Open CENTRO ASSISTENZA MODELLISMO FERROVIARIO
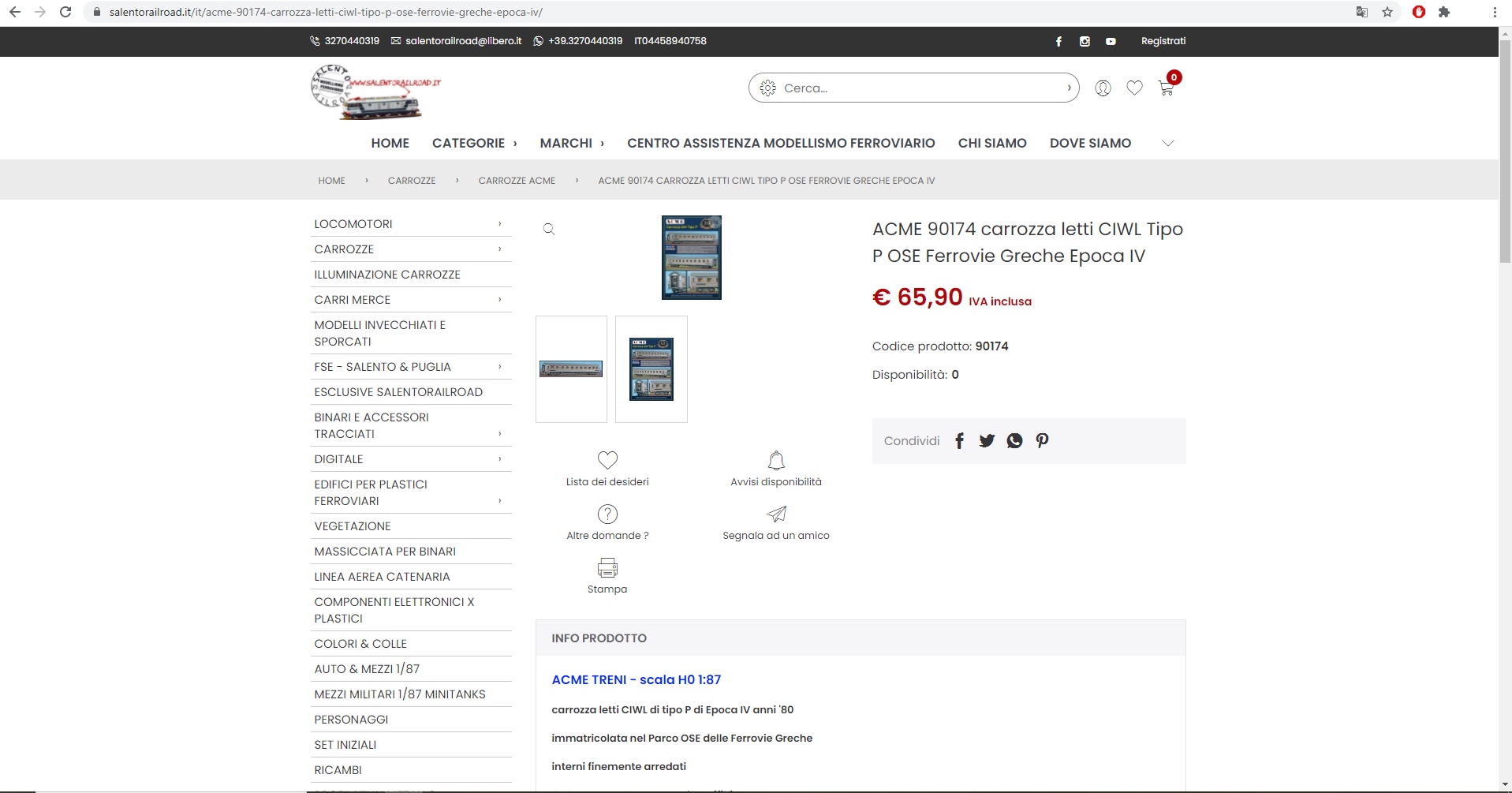Image resolution: width=1512 pixels, height=793 pixels. [x=781, y=143]
